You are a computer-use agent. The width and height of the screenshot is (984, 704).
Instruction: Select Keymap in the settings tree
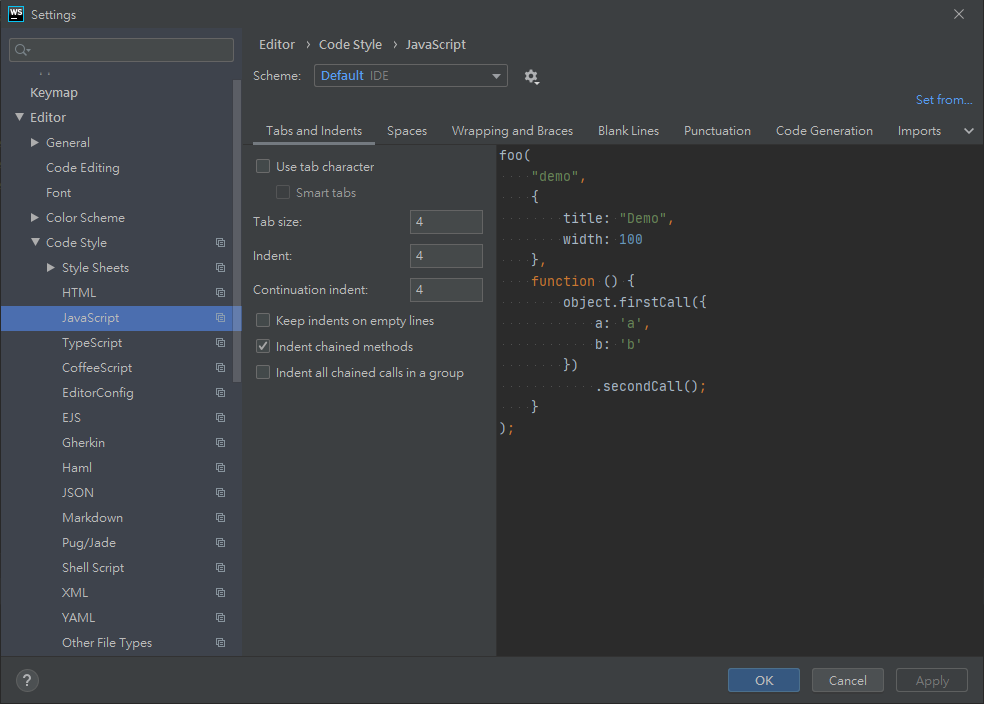point(54,93)
